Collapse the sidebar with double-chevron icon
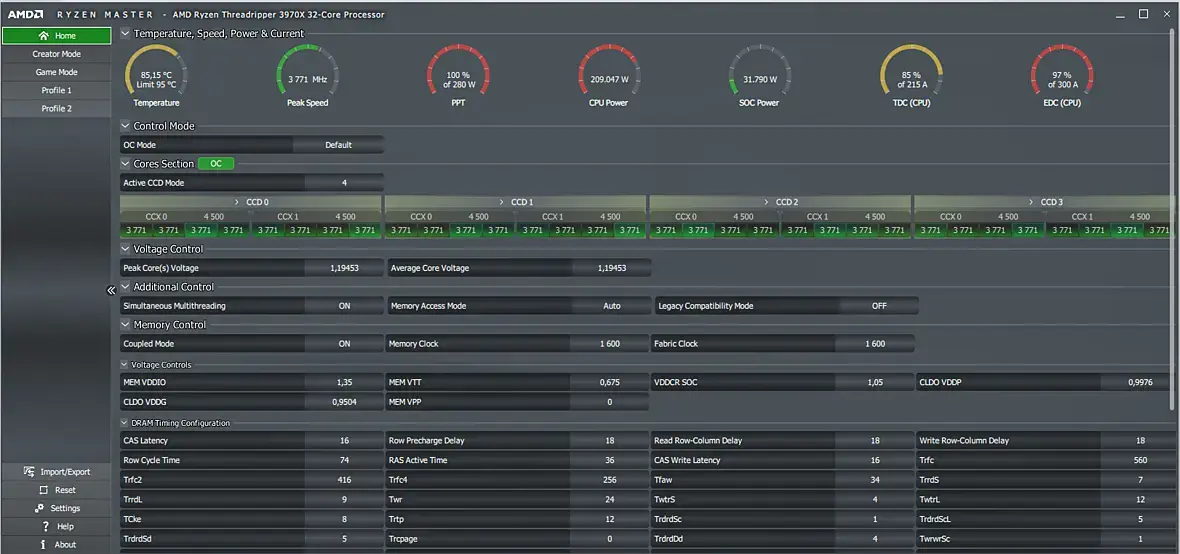The height and width of the screenshot is (554, 1180). (111, 290)
